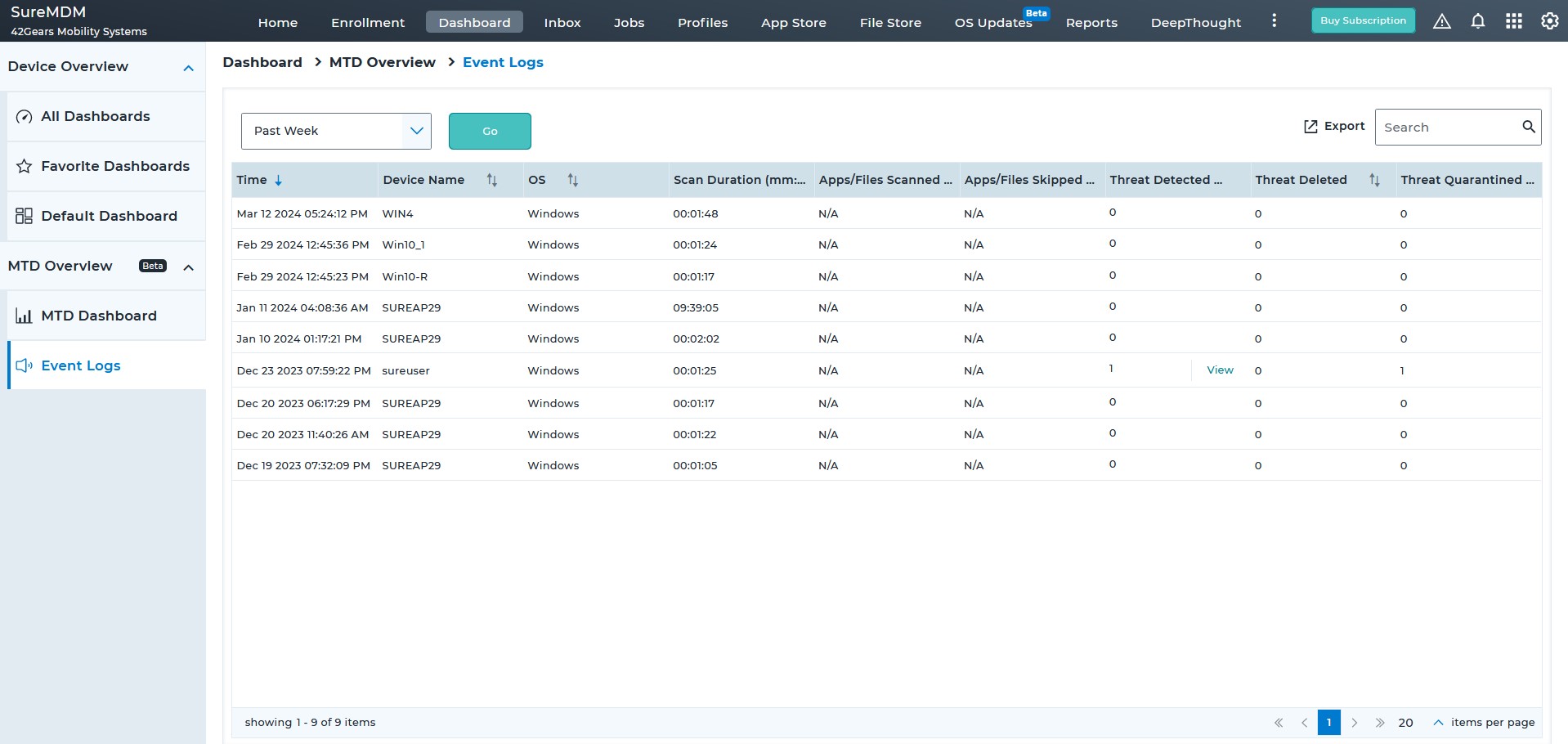Click the Dec 19 2023 07:32:09 PM timestamp
Viewport: 1568px width, 744px height.
point(303,465)
